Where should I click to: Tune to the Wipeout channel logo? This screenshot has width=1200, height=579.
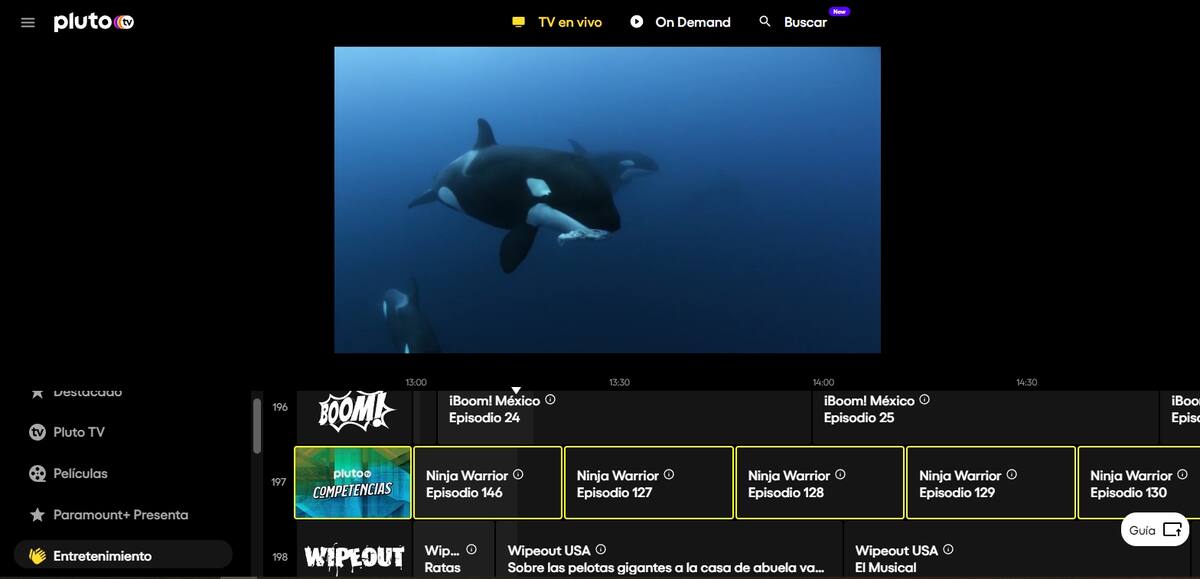pos(354,557)
